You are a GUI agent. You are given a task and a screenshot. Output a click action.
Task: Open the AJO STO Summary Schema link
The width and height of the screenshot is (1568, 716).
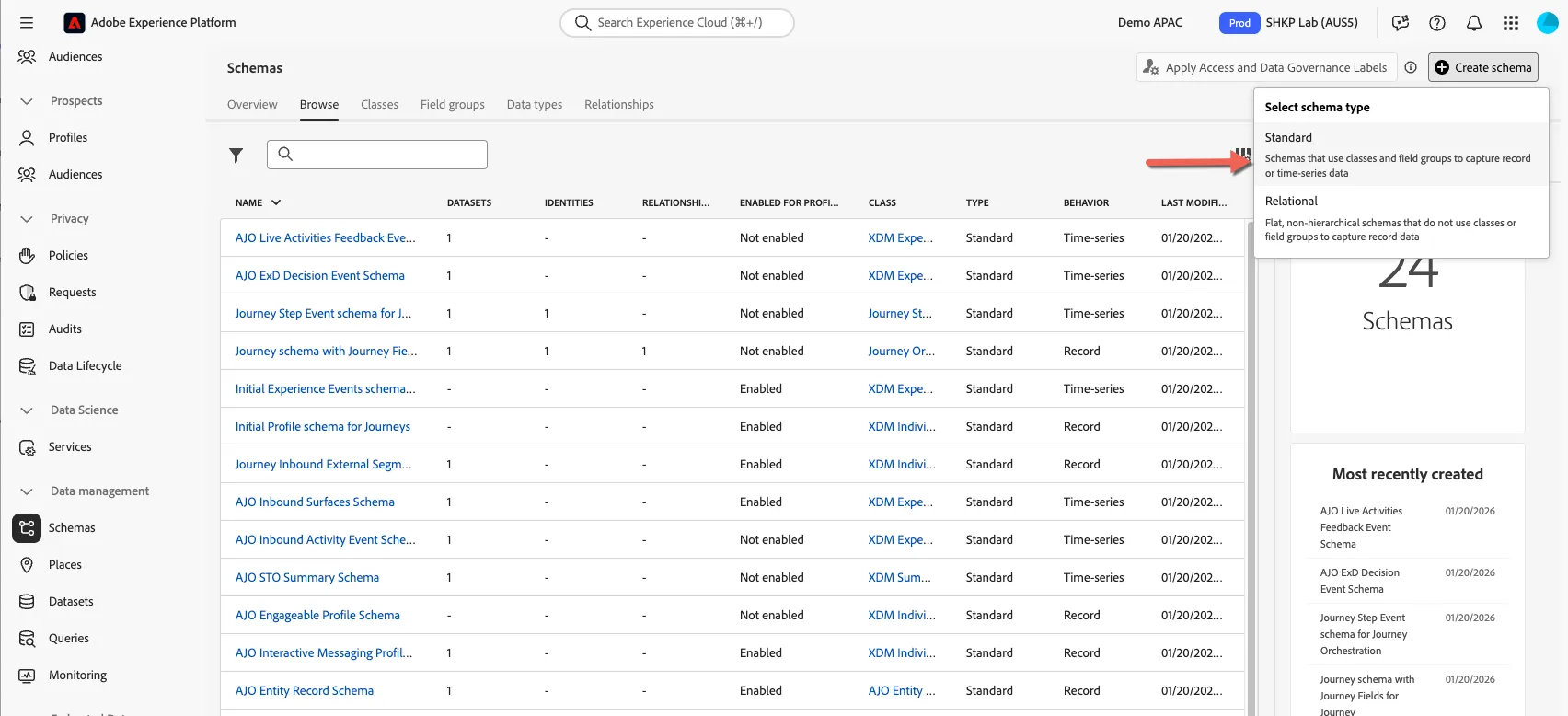[x=307, y=578]
